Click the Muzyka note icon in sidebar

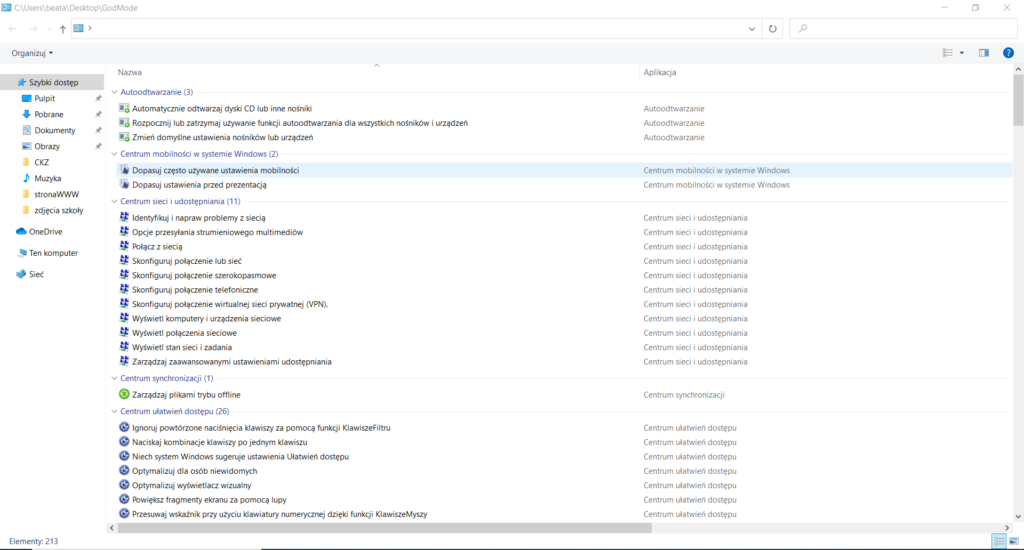point(26,178)
